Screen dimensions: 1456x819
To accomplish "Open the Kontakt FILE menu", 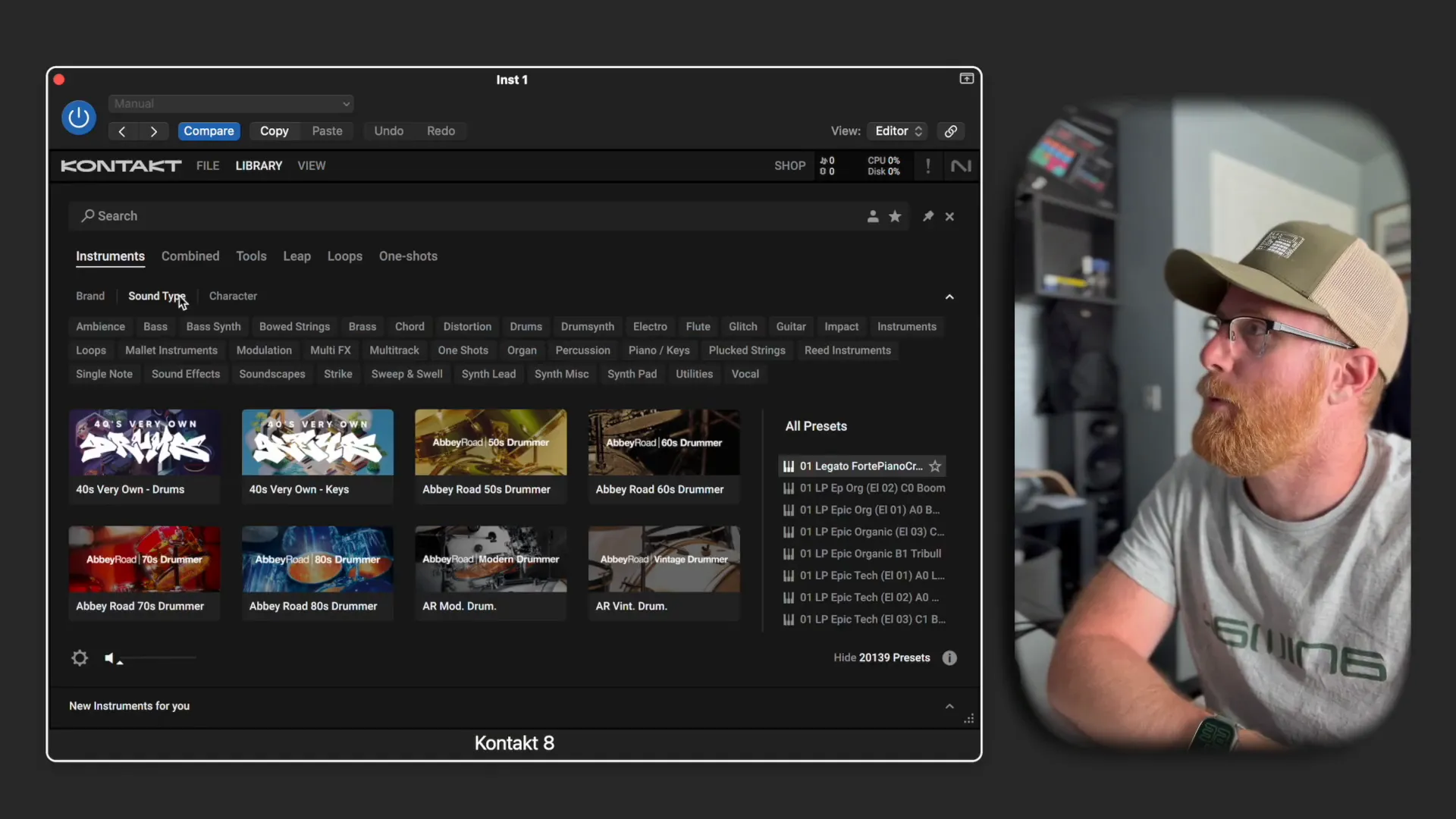I will tap(208, 166).
